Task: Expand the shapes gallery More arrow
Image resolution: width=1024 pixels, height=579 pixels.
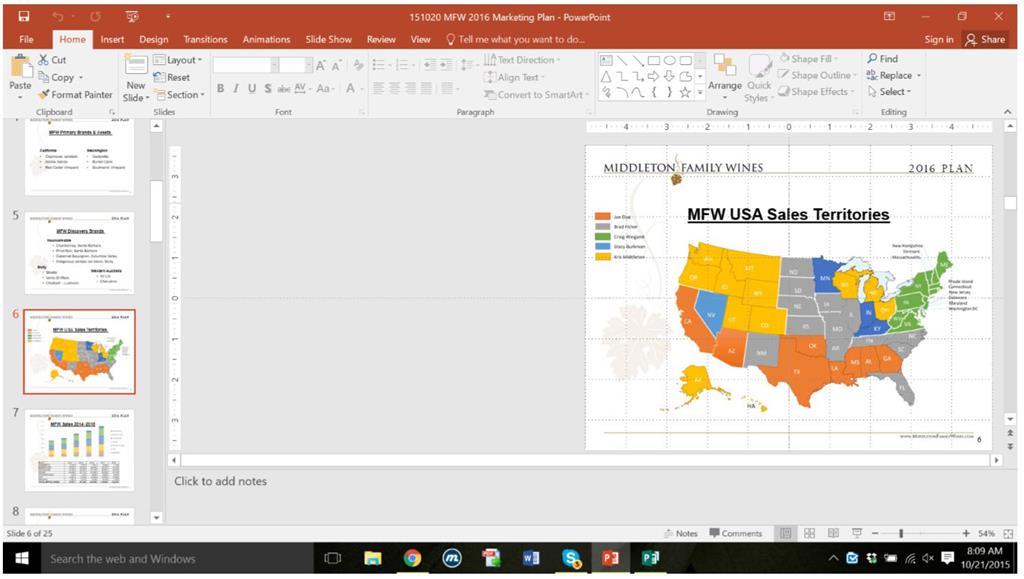Action: pos(700,93)
